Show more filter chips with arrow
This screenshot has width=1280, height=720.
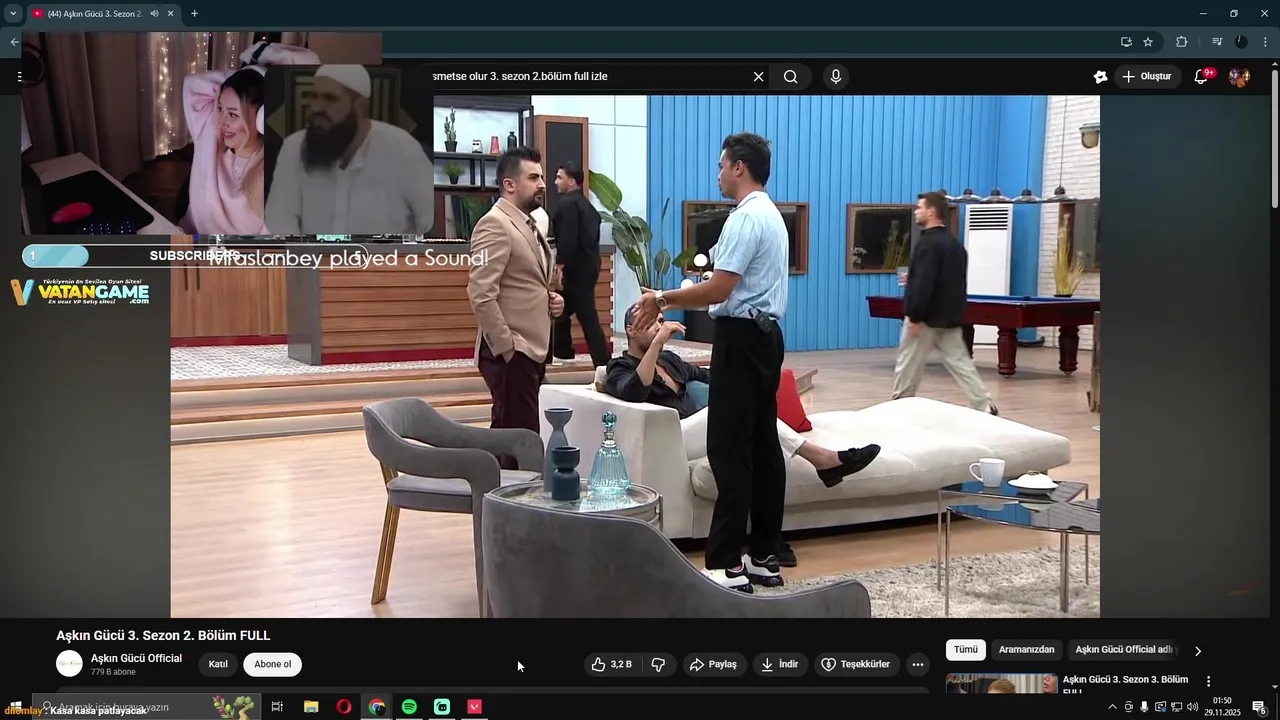click(x=1198, y=651)
